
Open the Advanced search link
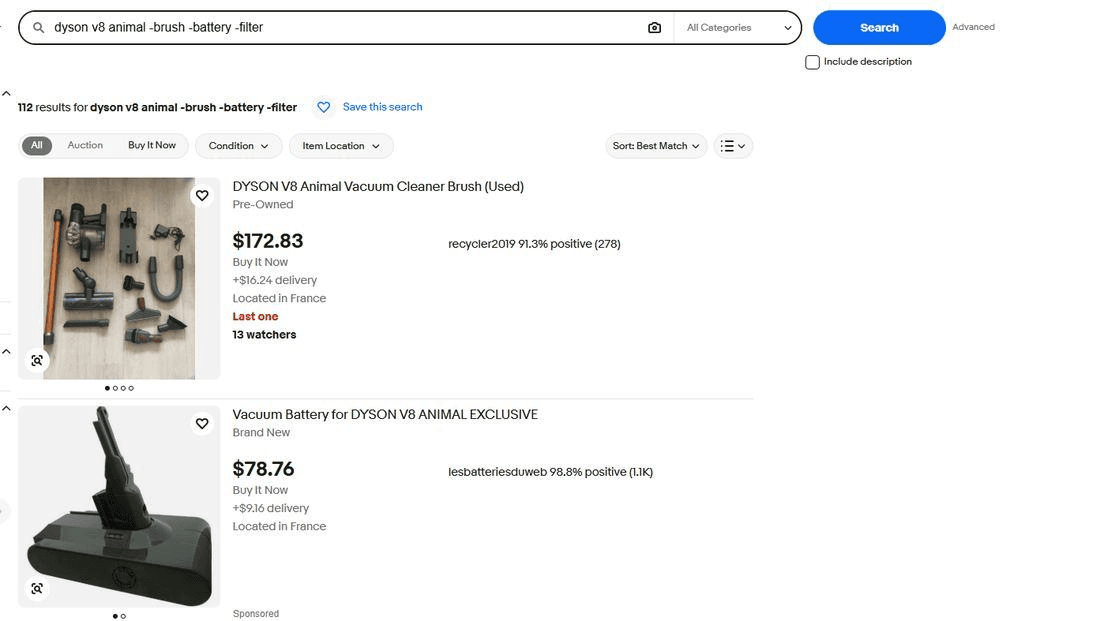coord(973,27)
